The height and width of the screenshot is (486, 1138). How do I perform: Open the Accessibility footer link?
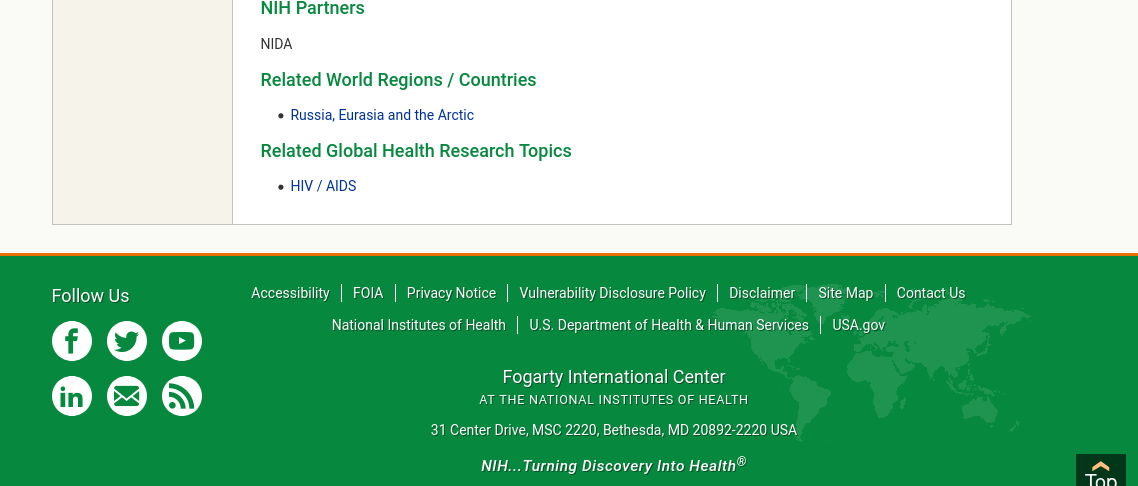(290, 293)
